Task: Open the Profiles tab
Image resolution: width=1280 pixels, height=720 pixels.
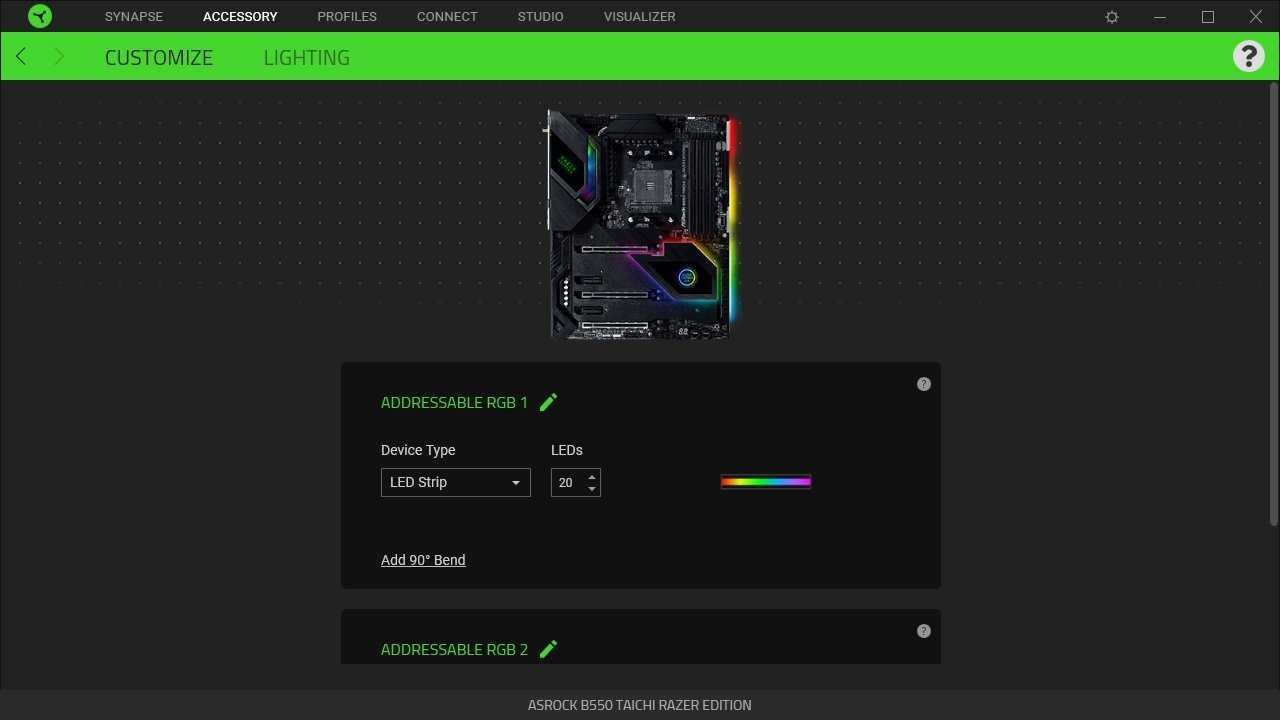Action: tap(347, 16)
